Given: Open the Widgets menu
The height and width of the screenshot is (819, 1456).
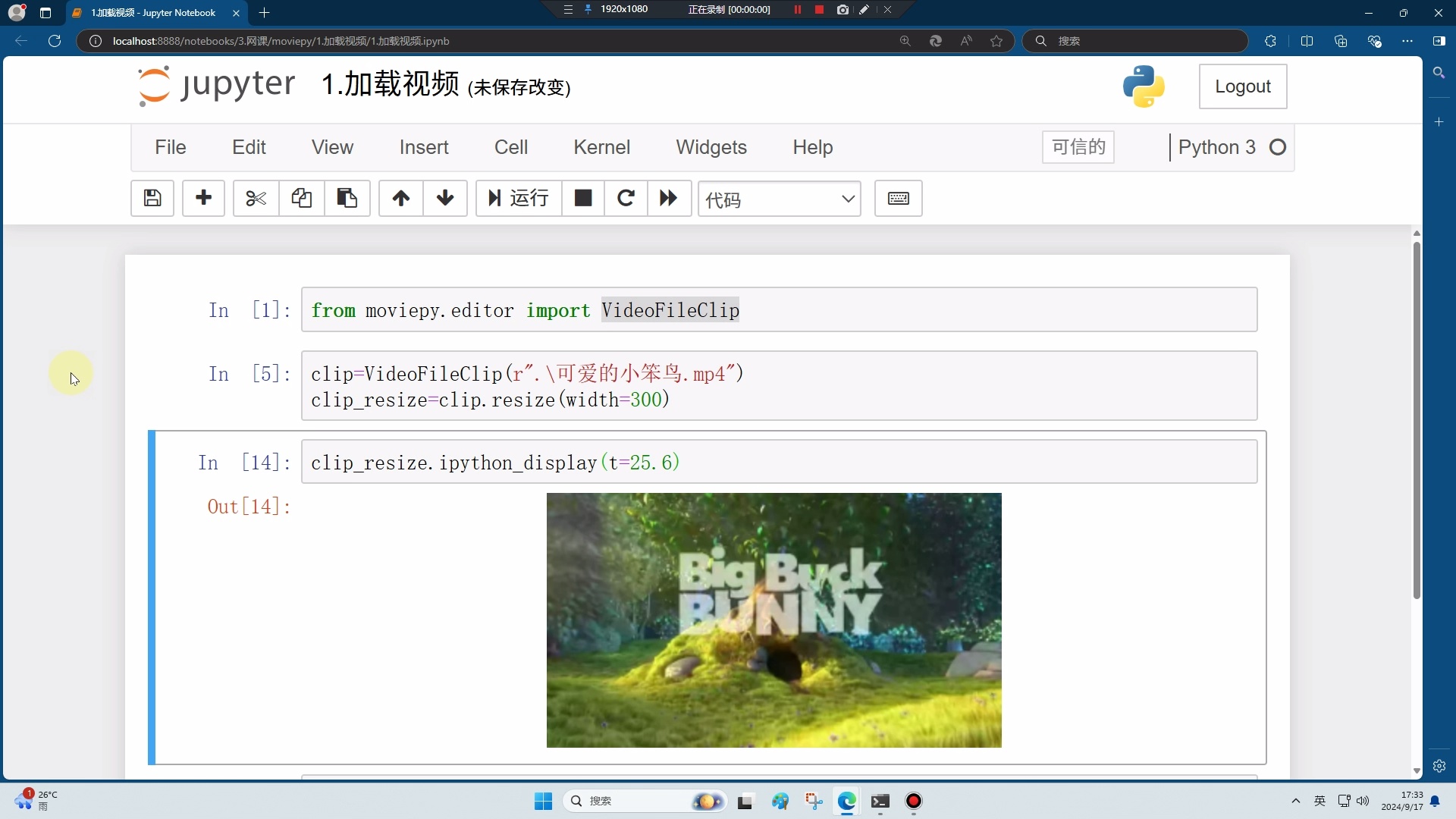Looking at the screenshot, I should tap(711, 147).
